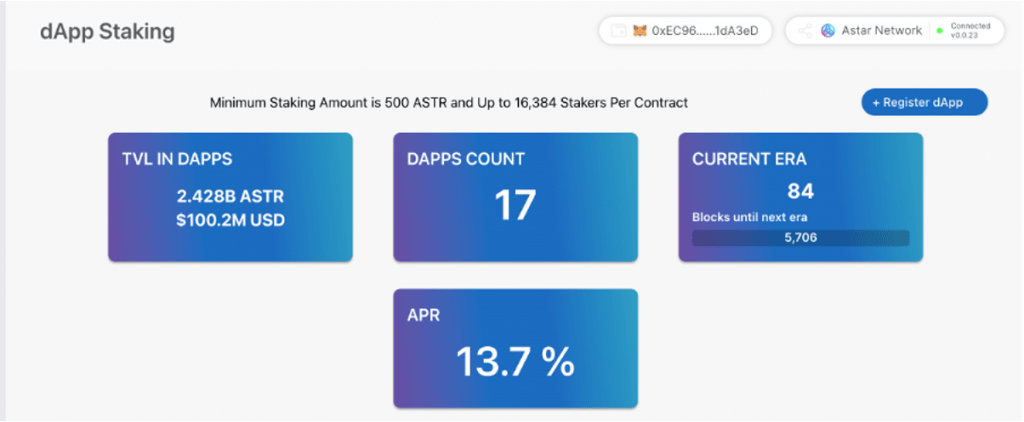The height and width of the screenshot is (422, 1024).
Task: Click the blocks until next era progress bar
Action: point(800,238)
